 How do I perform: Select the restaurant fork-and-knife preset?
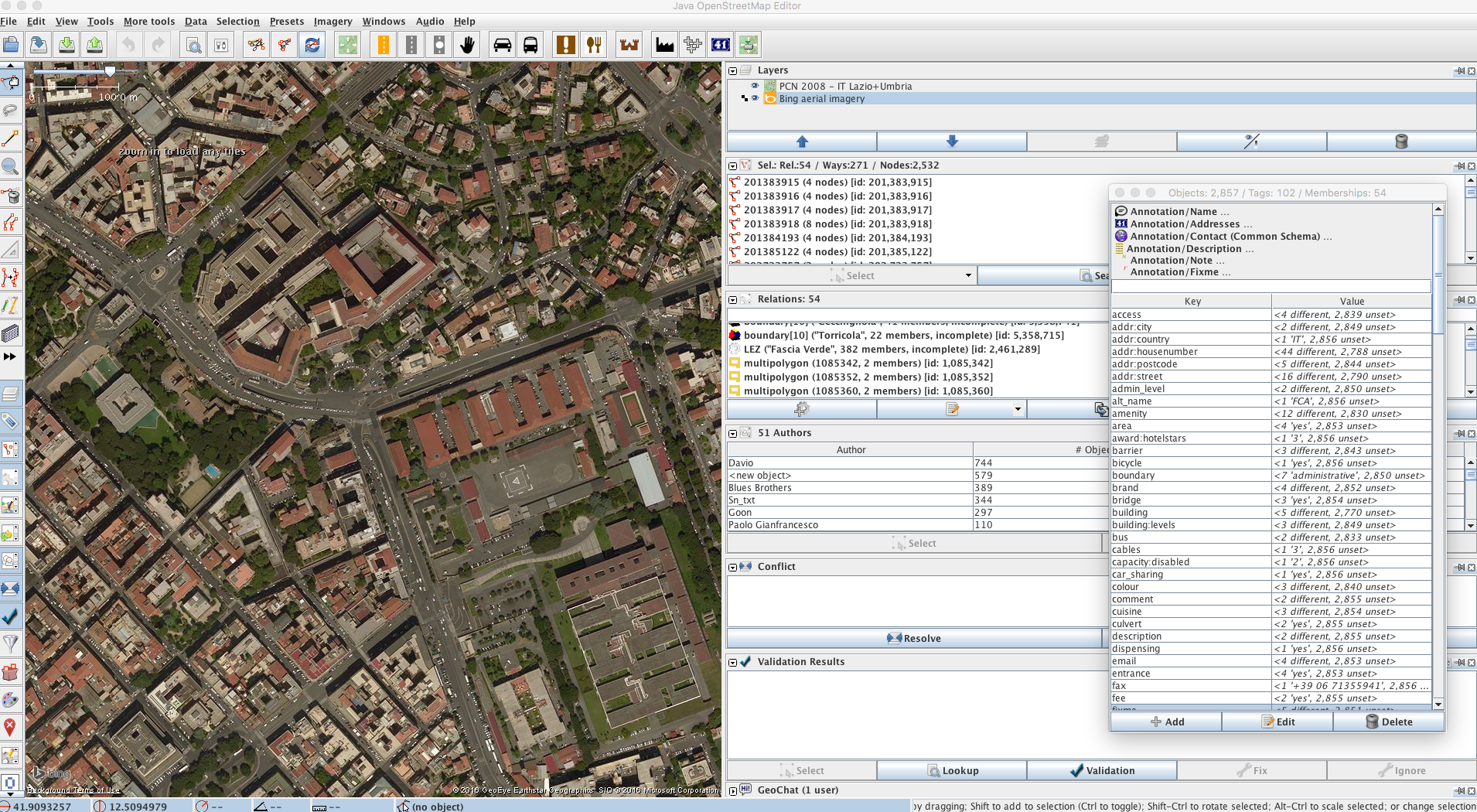pos(594,45)
